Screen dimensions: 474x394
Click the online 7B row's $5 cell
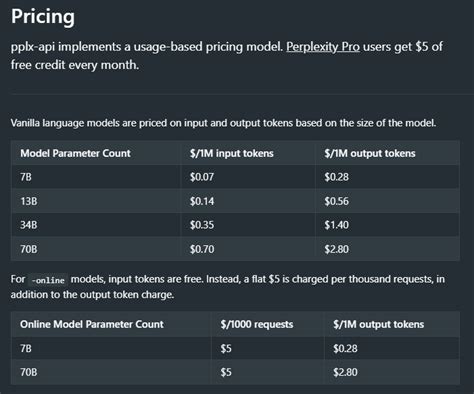click(x=226, y=349)
